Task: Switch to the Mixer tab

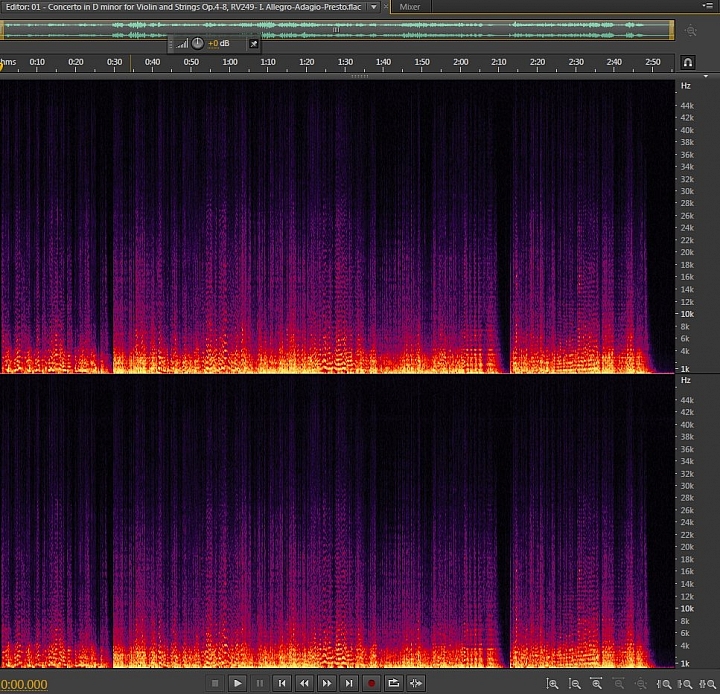Action: (410, 7)
